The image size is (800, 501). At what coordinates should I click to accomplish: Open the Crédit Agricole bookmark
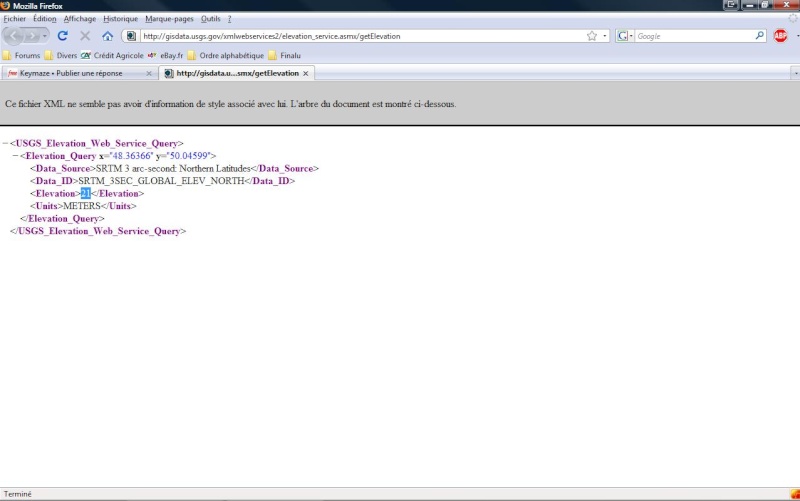pyautogui.click(x=112, y=55)
